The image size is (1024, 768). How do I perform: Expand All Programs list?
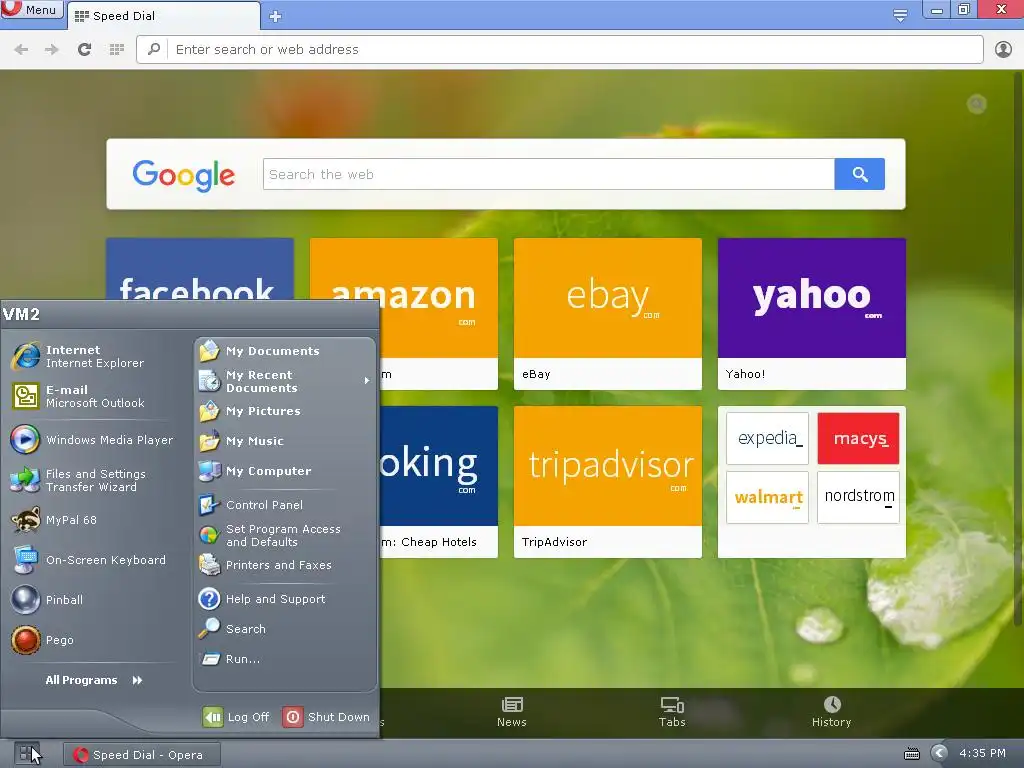click(x=94, y=680)
